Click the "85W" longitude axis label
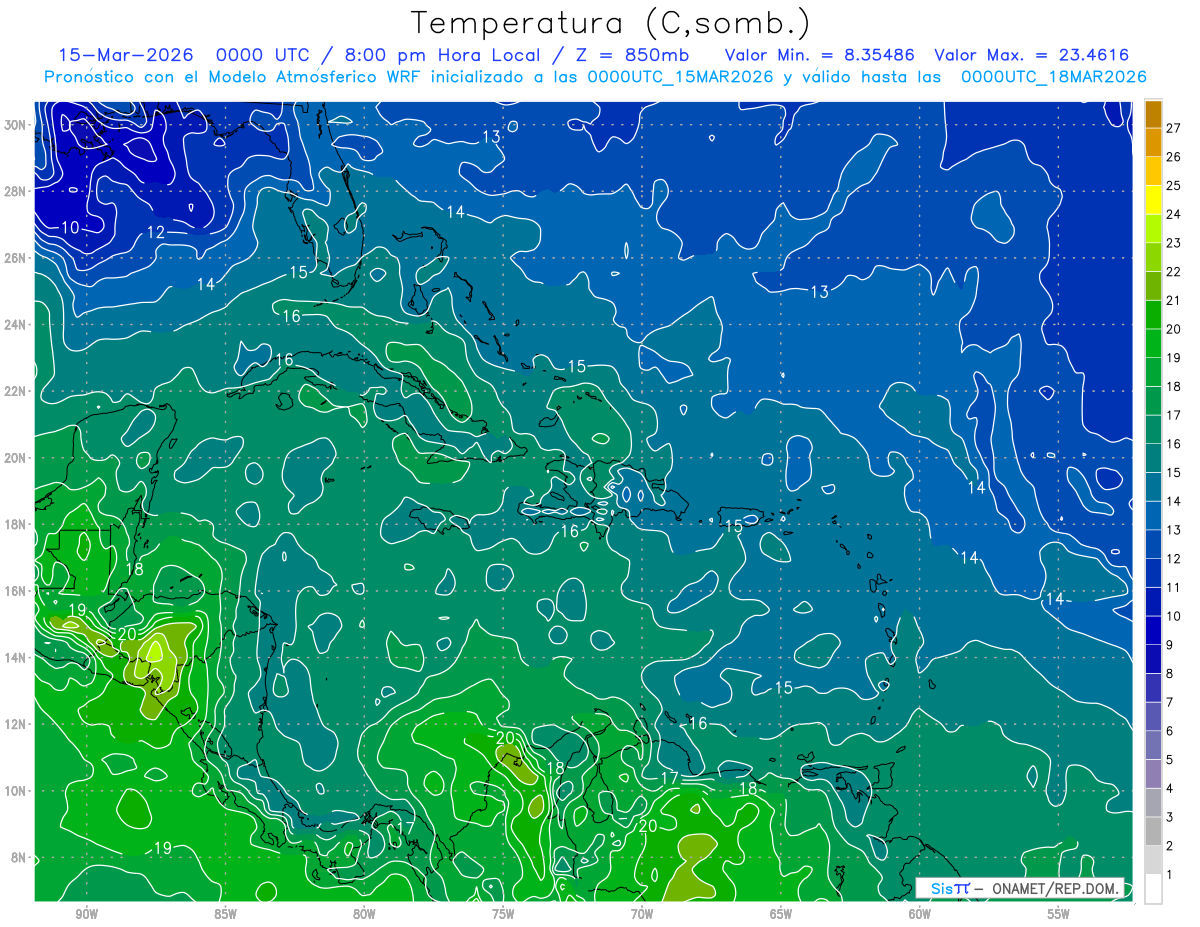This screenshot has width=1200, height=927. point(225,915)
